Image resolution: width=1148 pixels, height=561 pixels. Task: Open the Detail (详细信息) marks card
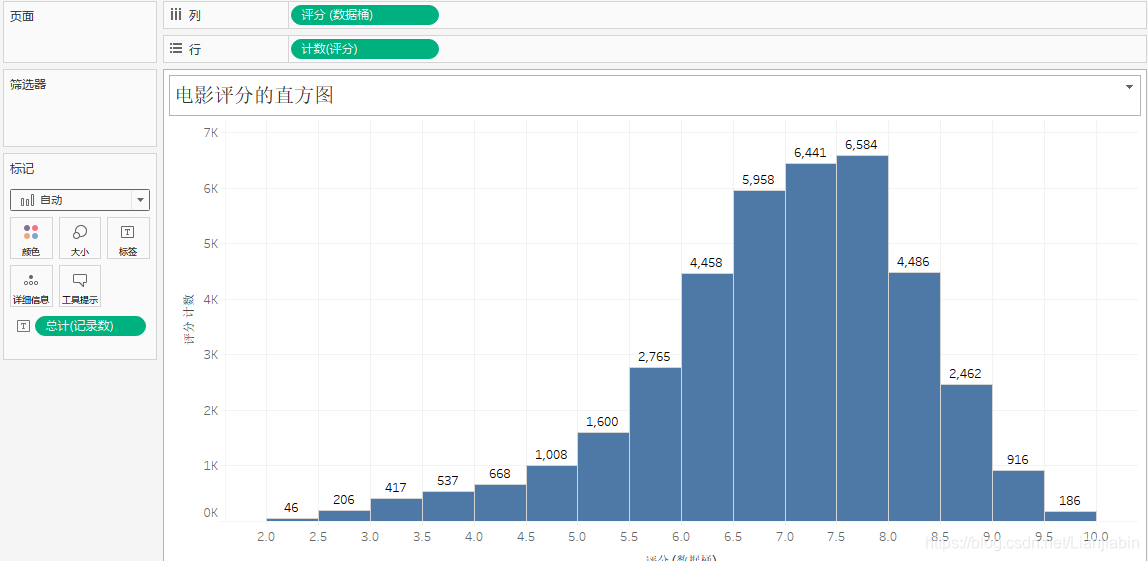[x=31, y=286]
